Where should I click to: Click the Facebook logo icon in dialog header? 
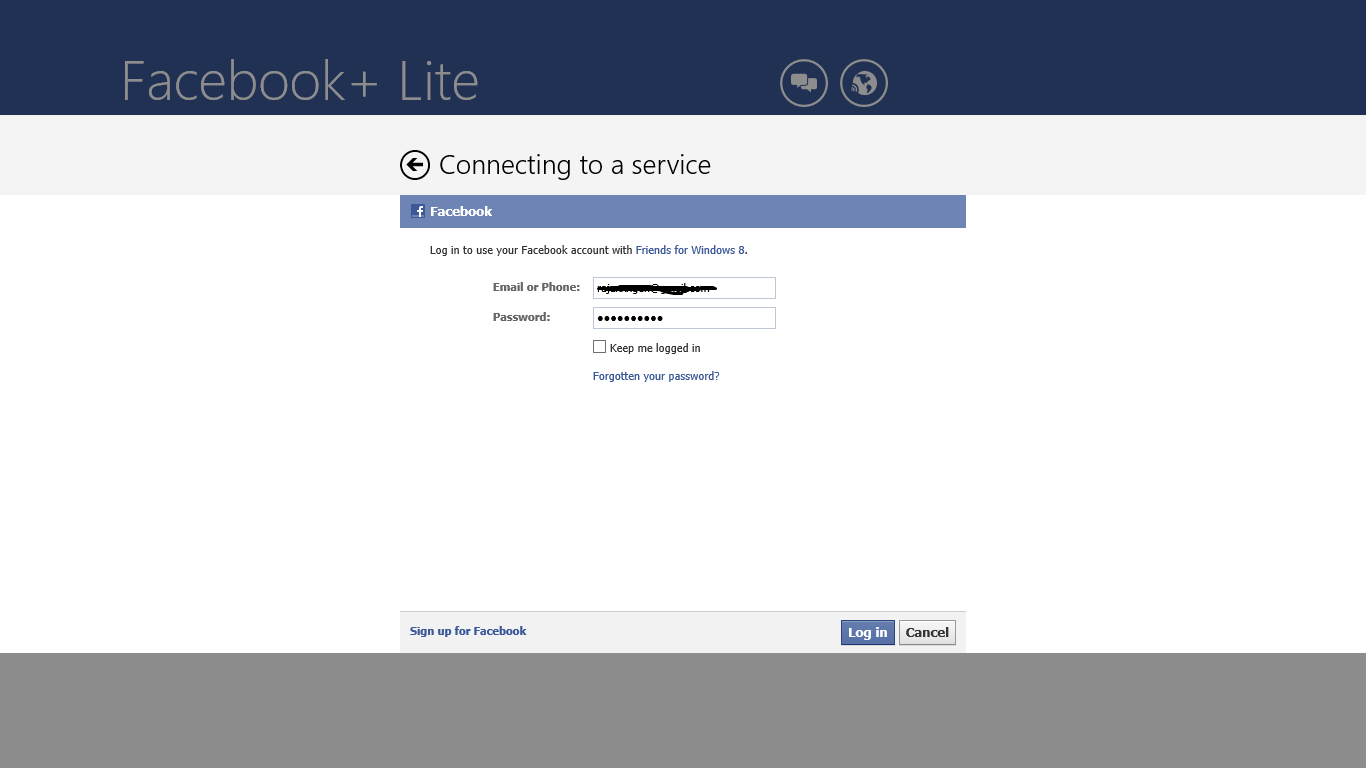(418, 211)
